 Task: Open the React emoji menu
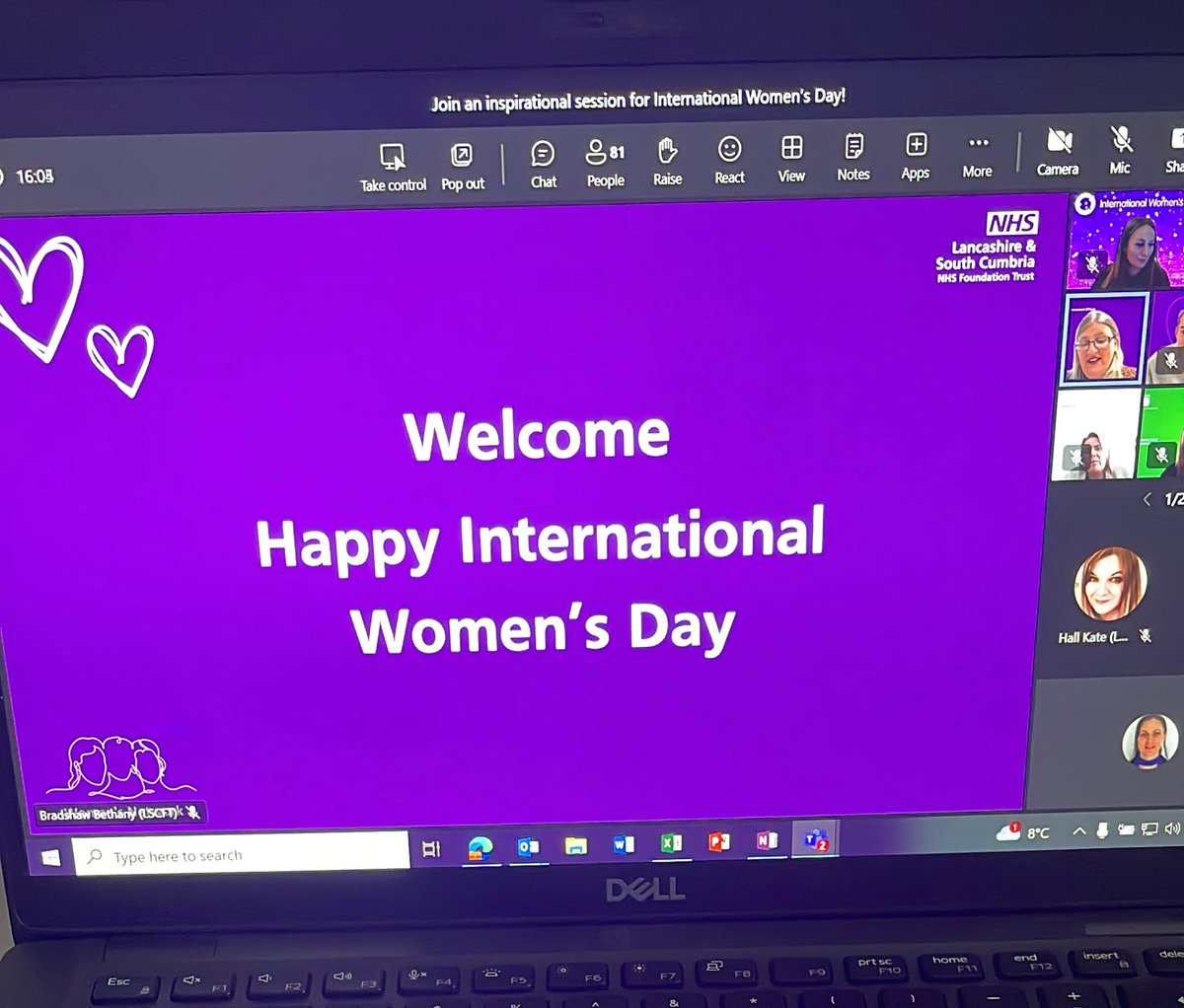coord(729,160)
